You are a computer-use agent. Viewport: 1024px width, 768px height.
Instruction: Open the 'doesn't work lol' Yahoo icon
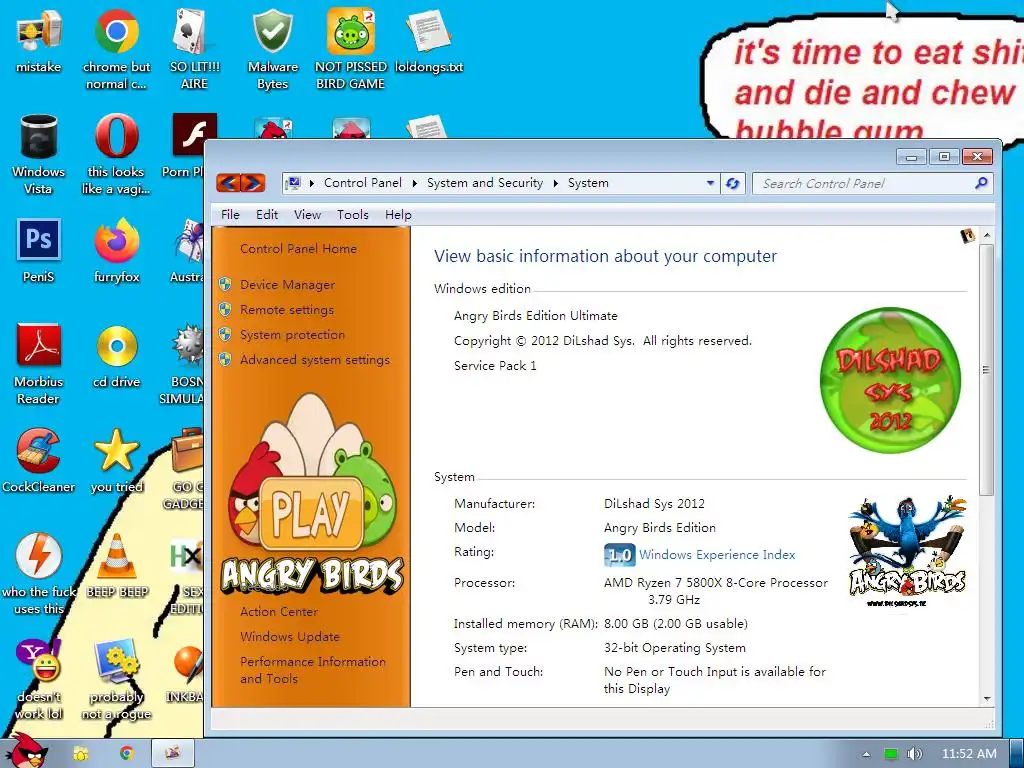[x=39, y=679]
